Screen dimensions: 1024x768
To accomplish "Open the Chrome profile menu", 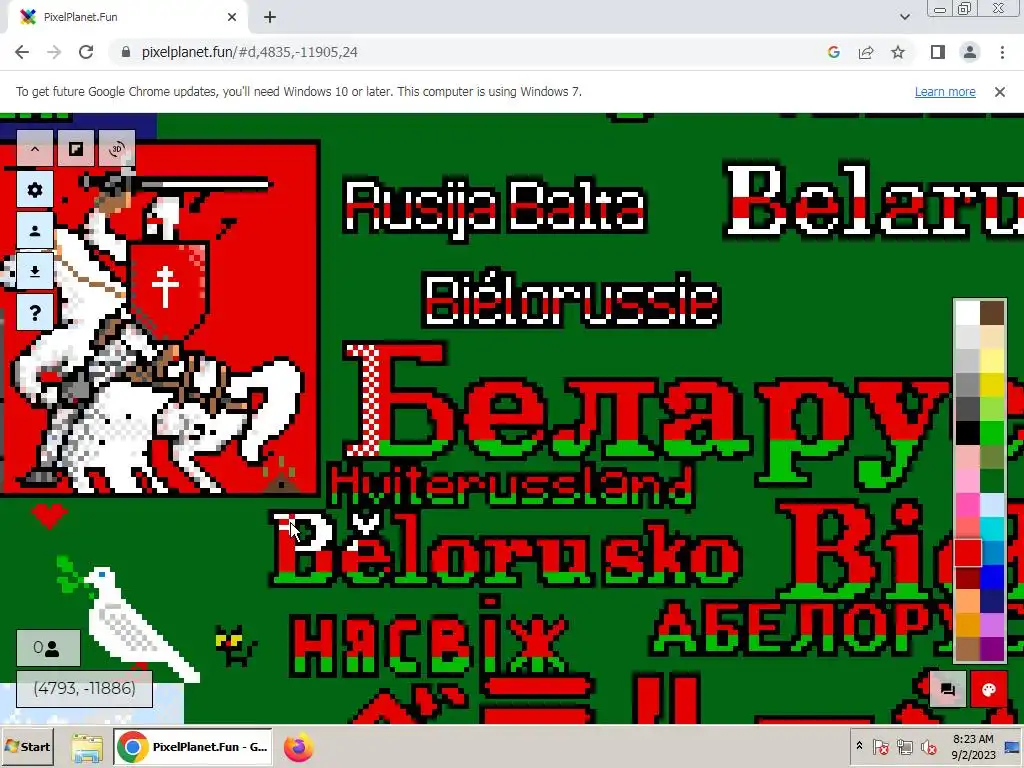I will pos(970,52).
